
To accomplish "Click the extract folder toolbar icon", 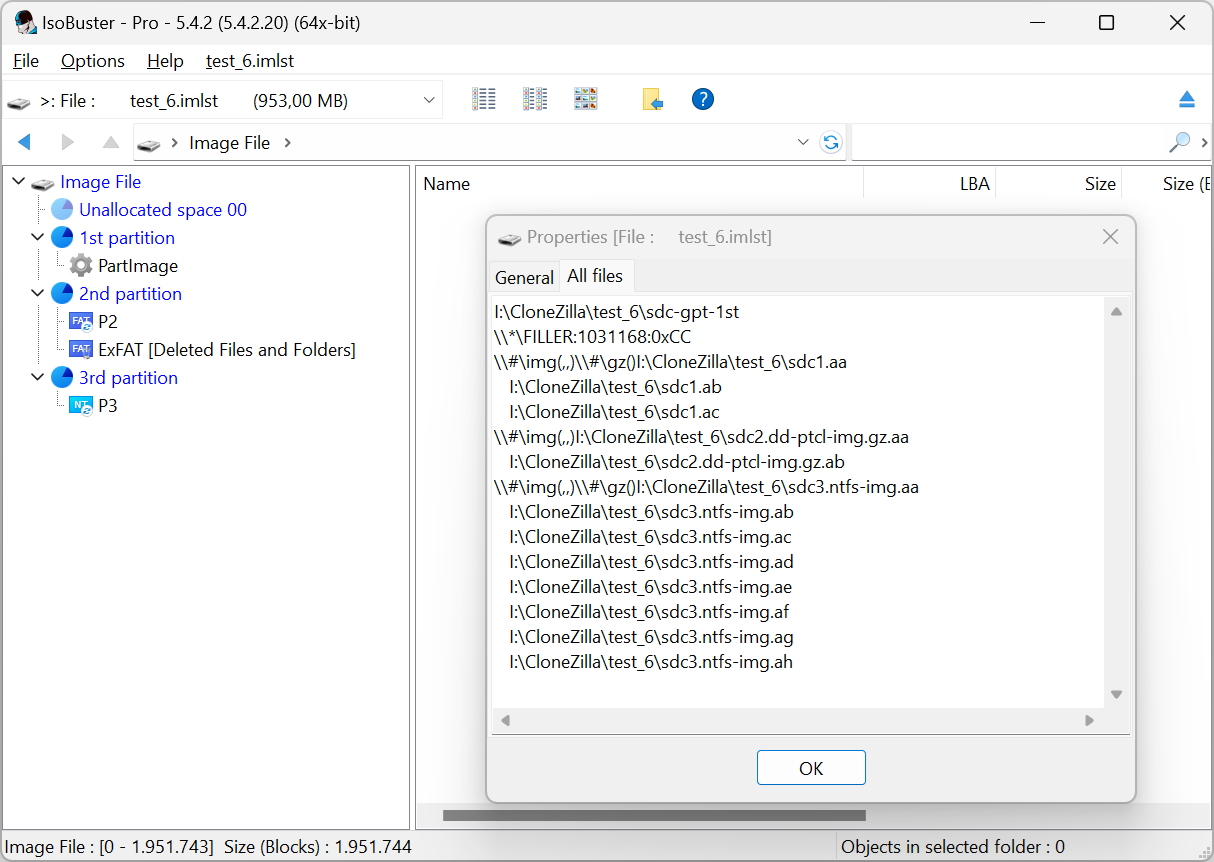I will coord(652,99).
